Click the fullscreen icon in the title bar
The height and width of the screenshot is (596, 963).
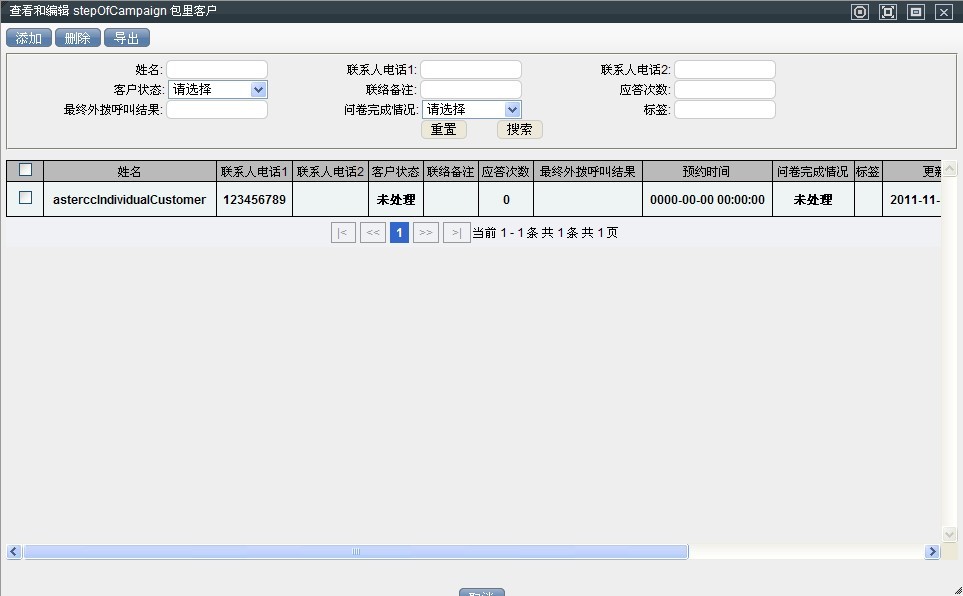[x=887, y=12]
